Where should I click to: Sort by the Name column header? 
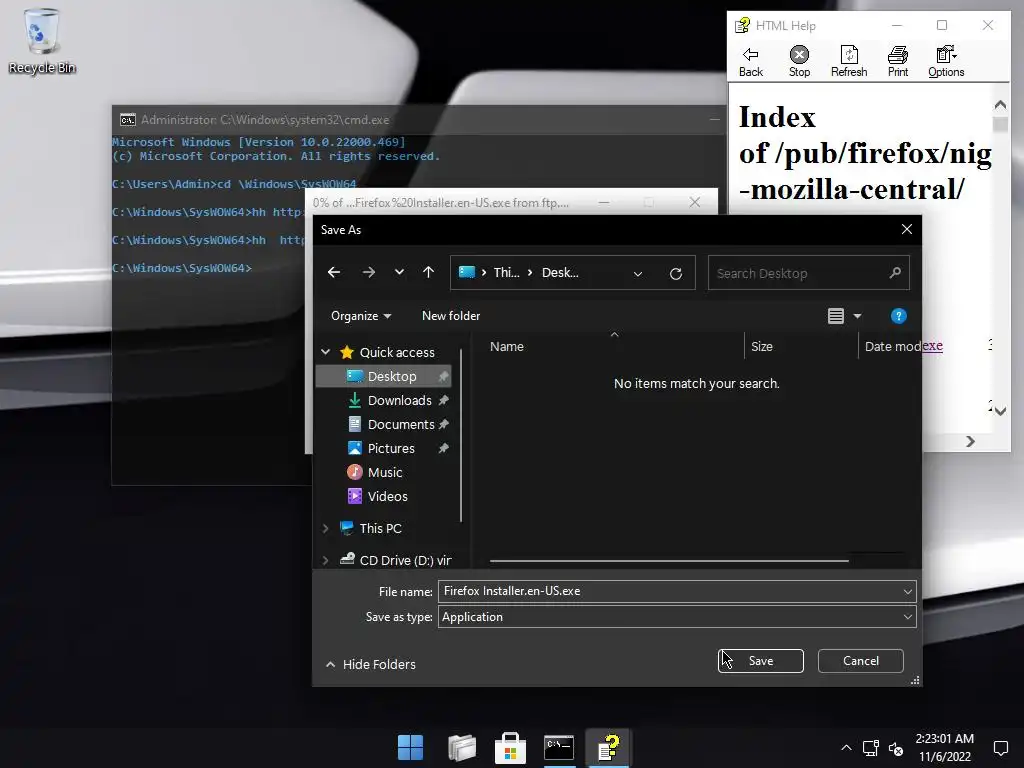click(506, 347)
